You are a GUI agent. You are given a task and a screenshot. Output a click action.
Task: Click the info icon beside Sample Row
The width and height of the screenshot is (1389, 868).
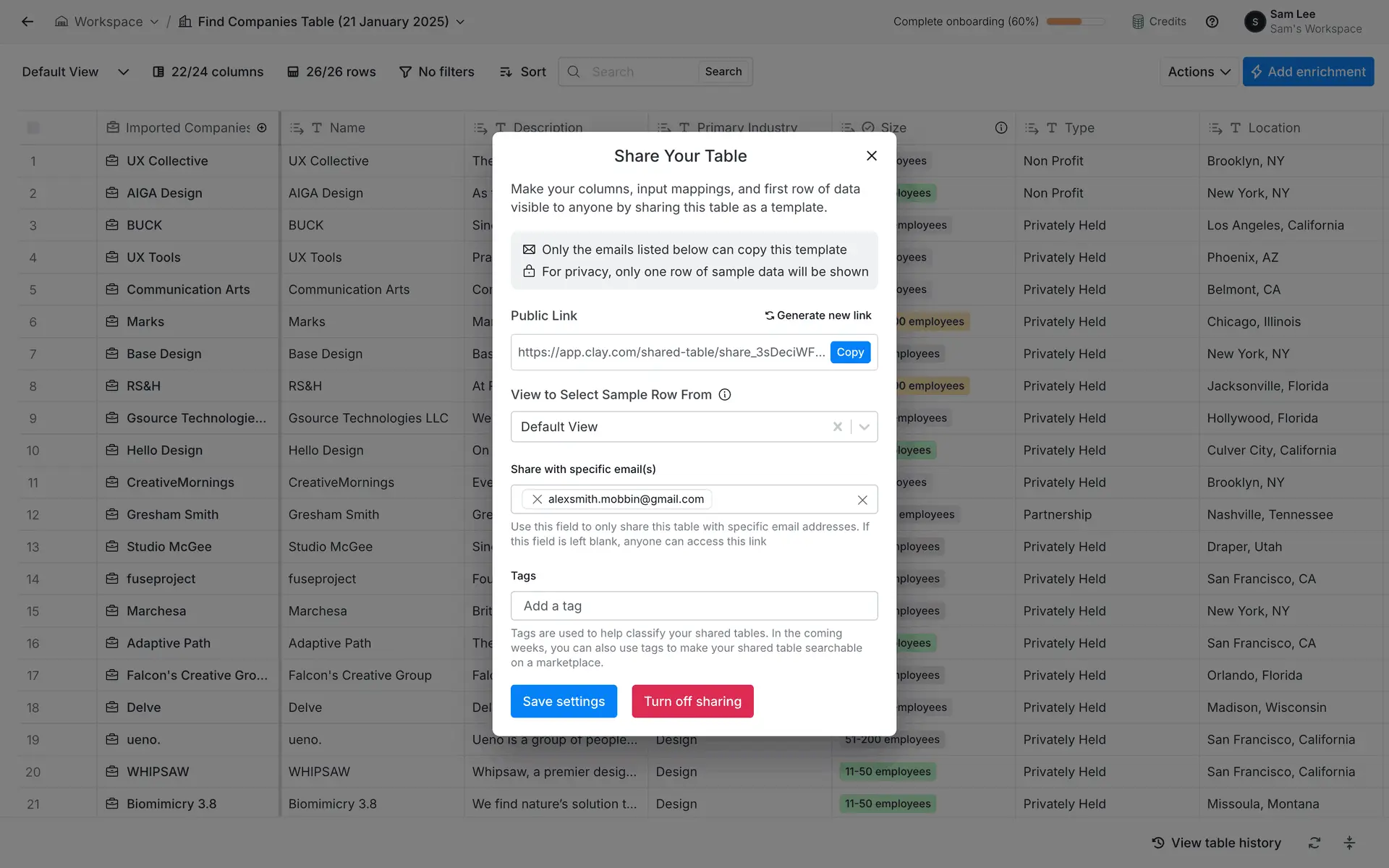[724, 394]
